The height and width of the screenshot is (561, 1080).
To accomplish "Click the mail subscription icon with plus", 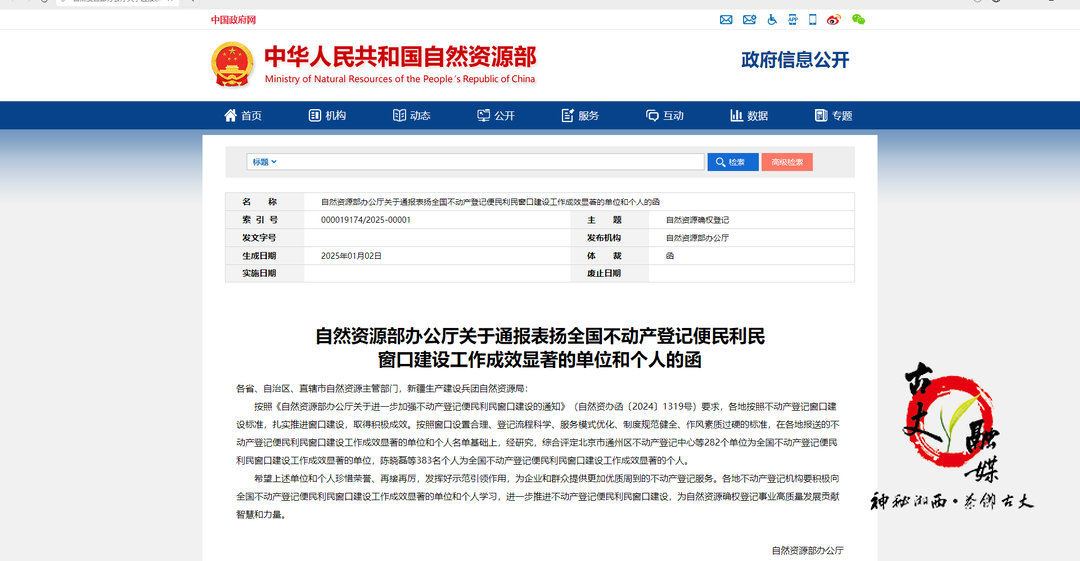I will point(749,19).
